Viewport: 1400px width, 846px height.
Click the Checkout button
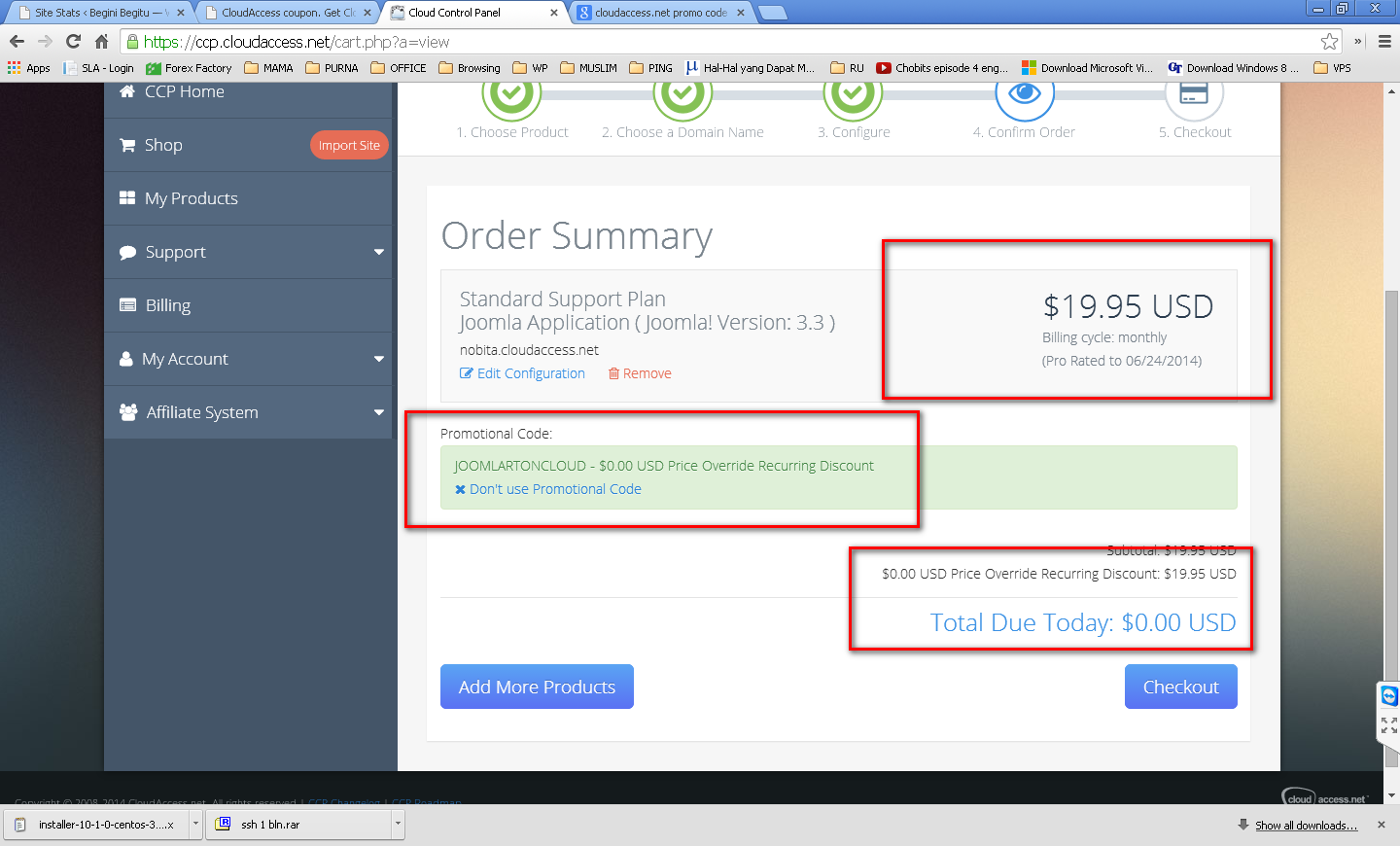point(1180,687)
